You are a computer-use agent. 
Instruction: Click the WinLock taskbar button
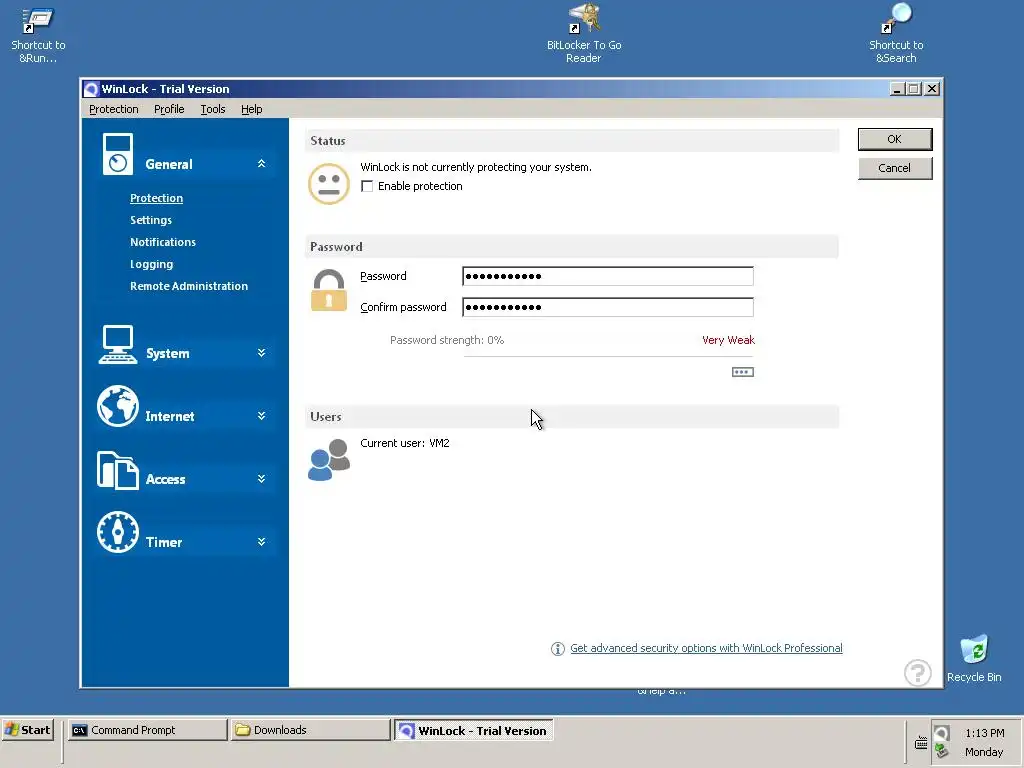pyautogui.click(x=473, y=730)
